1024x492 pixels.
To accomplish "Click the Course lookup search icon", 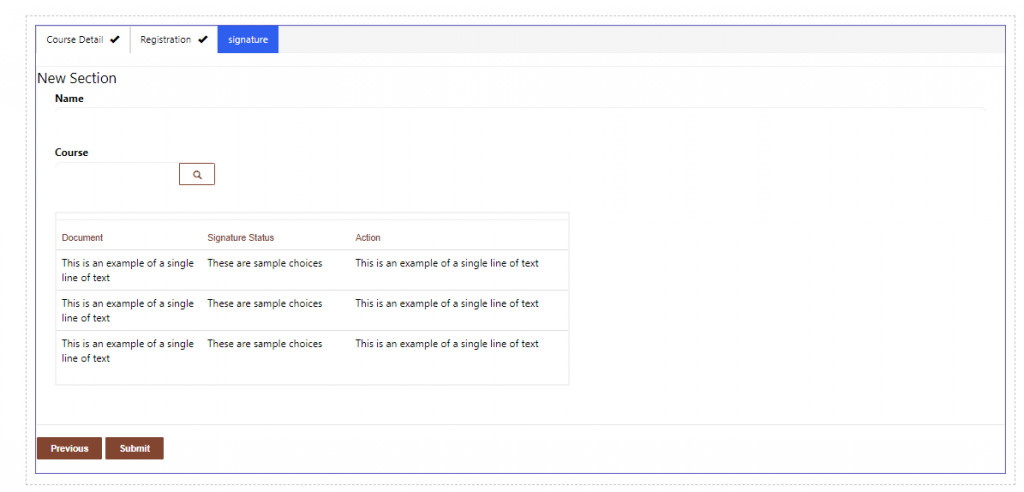I will 197,174.
